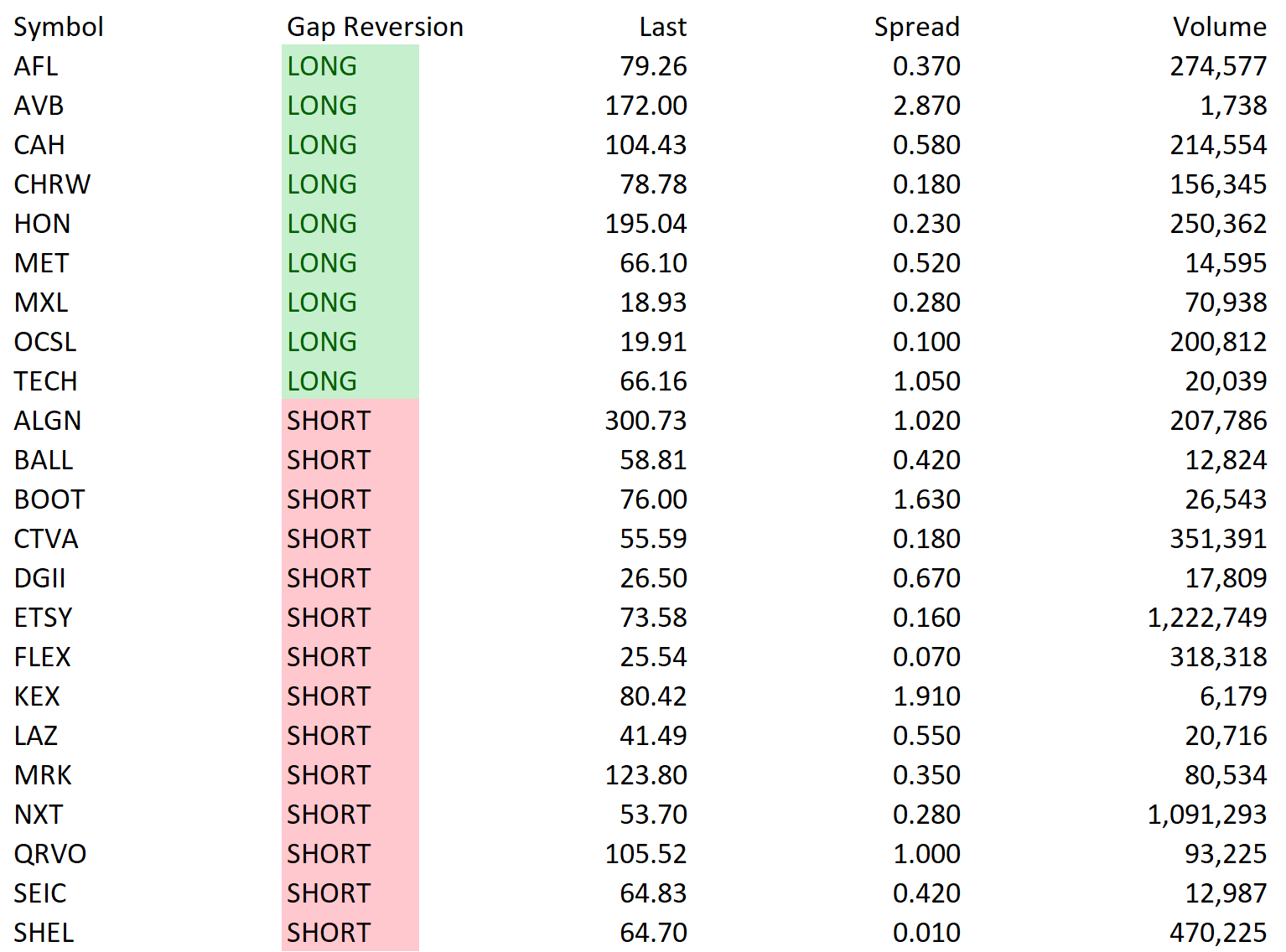The image size is (1286, 952).
Task: Click the 1,222,749 volume value
Action: pos(1206,618)
